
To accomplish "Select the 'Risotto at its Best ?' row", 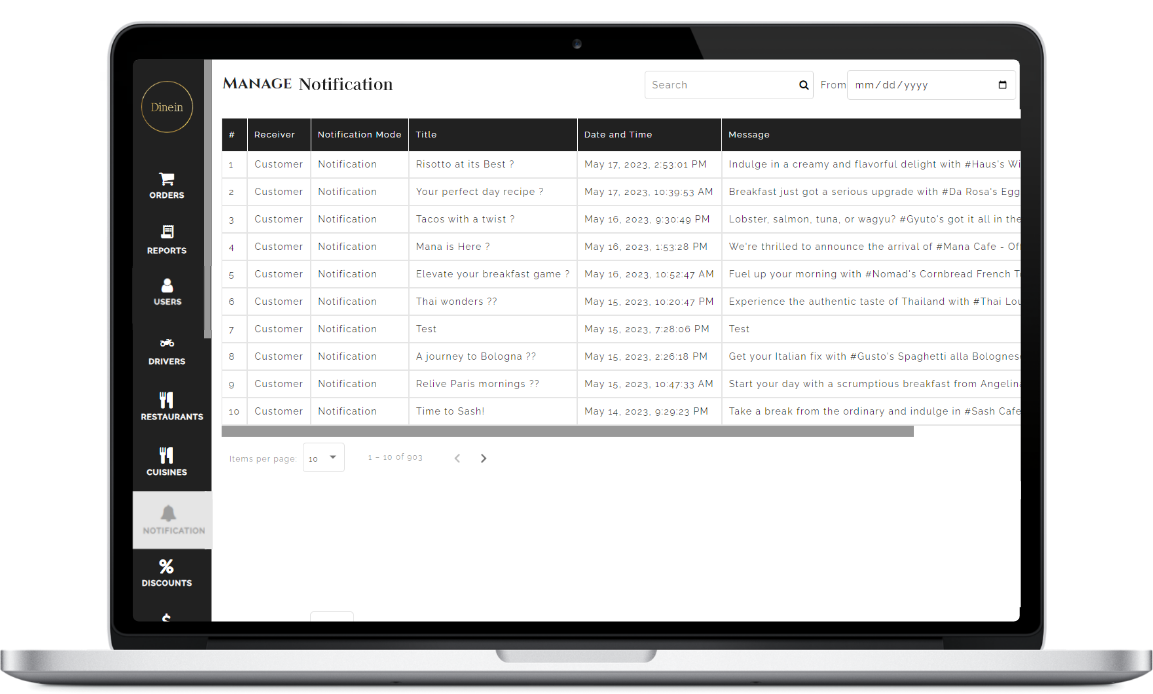I will click(465, 164).
